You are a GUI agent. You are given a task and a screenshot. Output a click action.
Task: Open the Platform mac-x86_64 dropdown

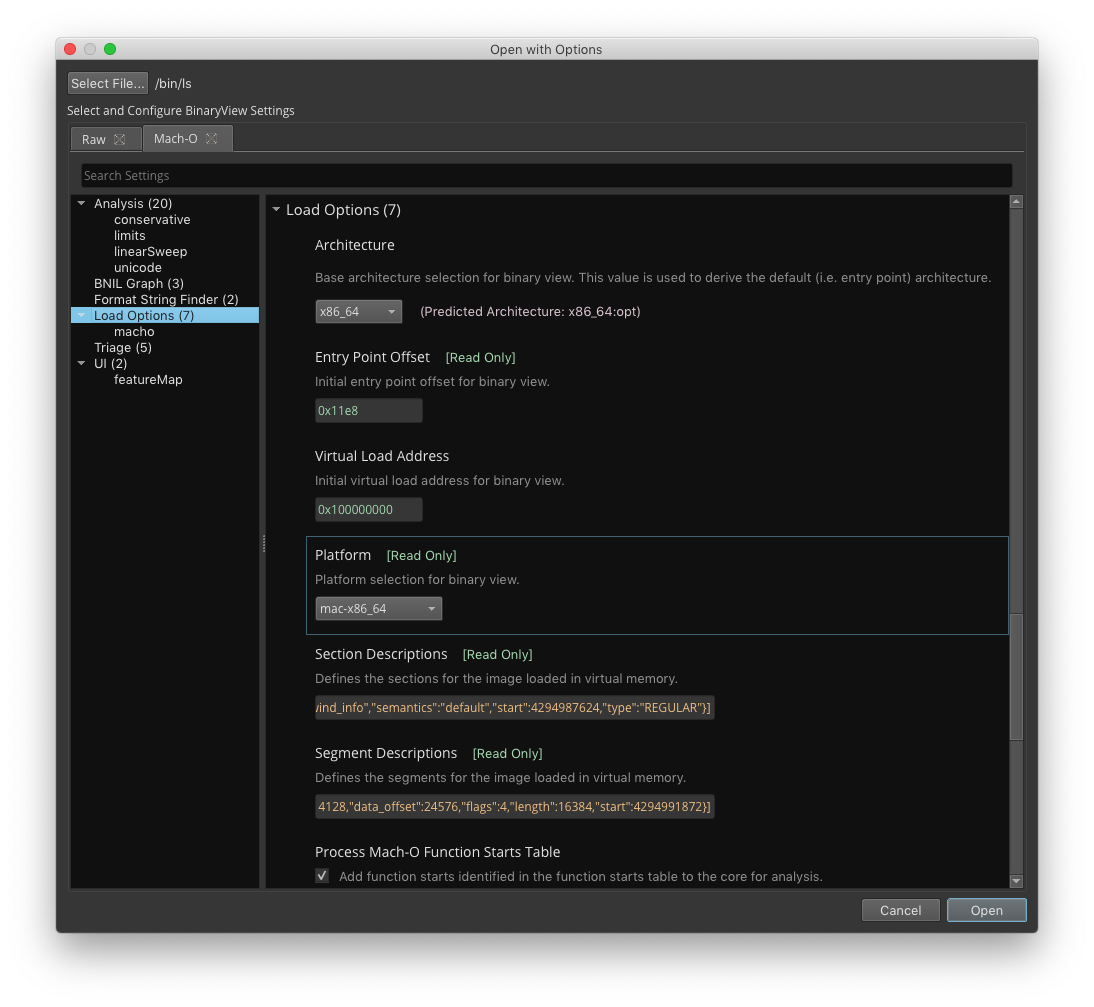point(378,609)
